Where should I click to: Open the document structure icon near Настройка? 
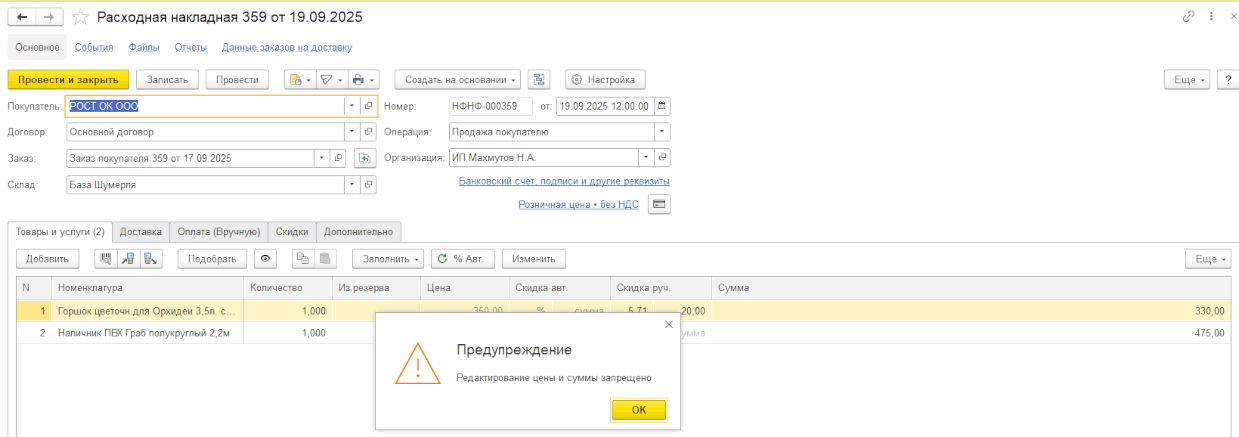click(x=540, y=80)
